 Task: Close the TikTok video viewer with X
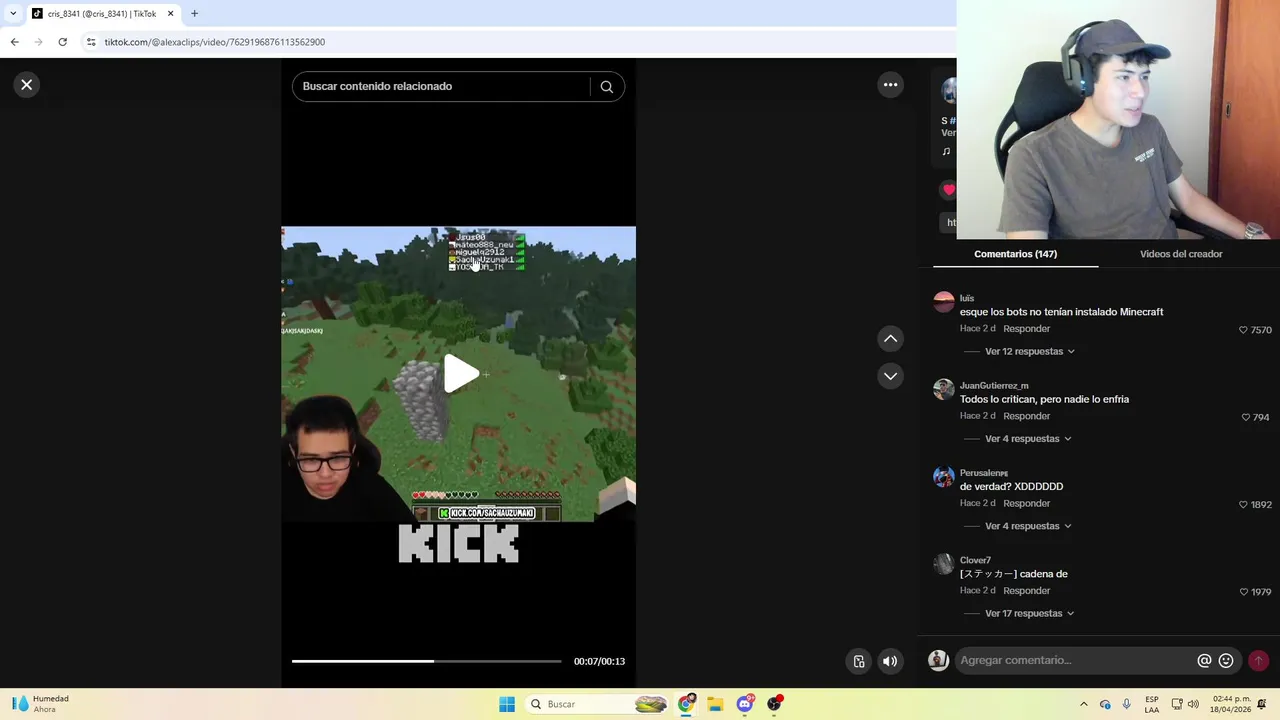tap(27, 85)
